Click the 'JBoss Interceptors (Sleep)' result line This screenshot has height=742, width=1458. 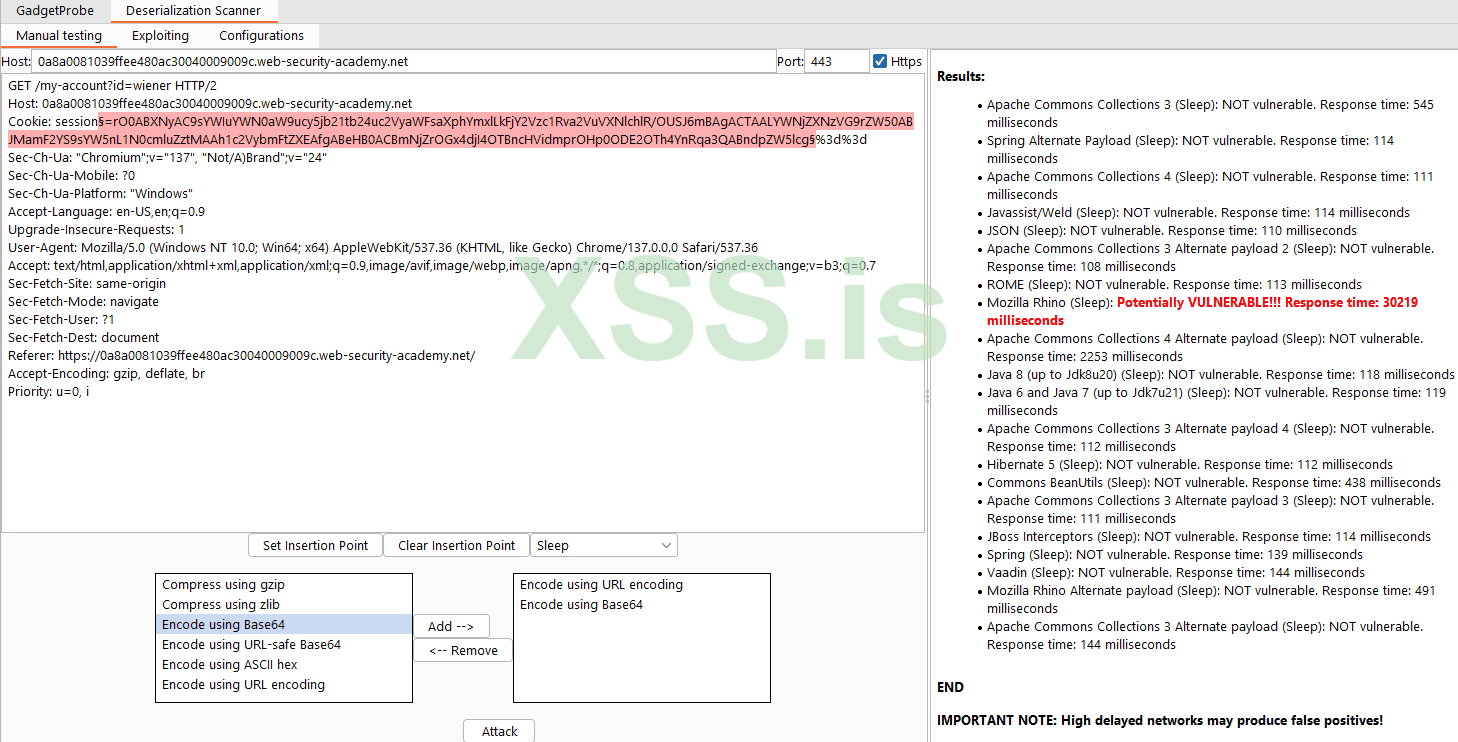tap(1209, 536)
